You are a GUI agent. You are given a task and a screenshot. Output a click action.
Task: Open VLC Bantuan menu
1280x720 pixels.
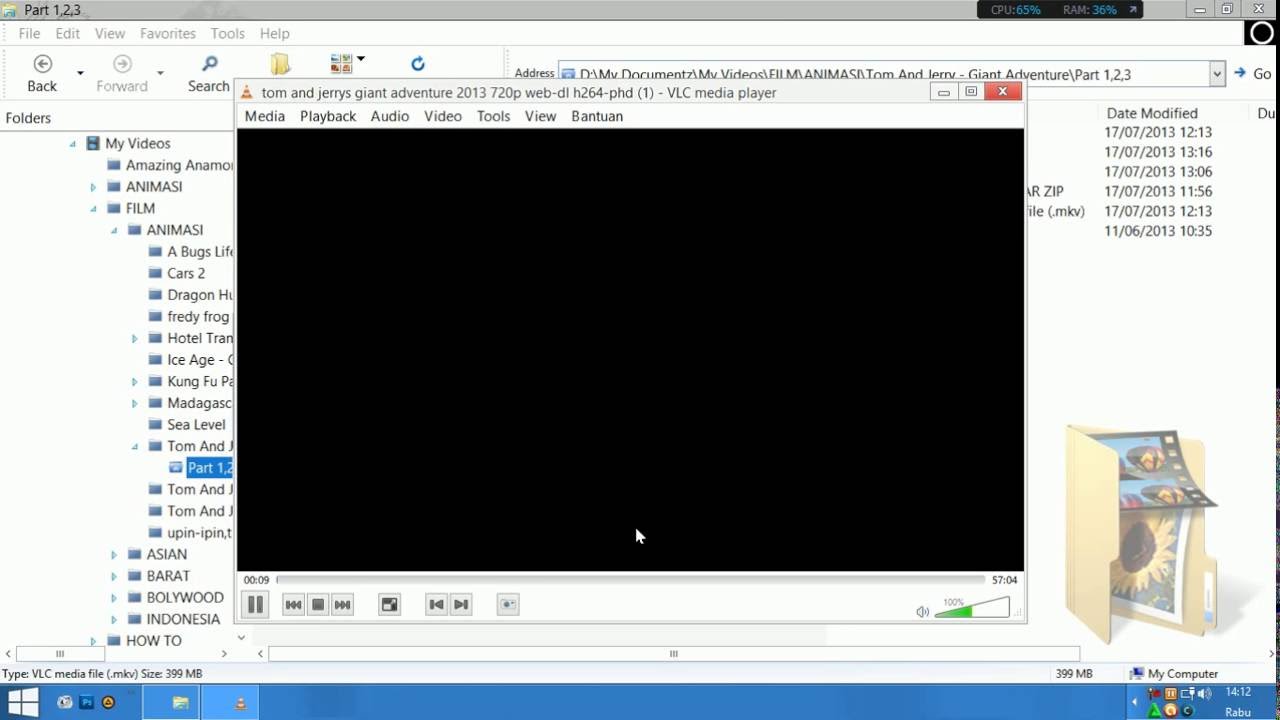point(597,116)
